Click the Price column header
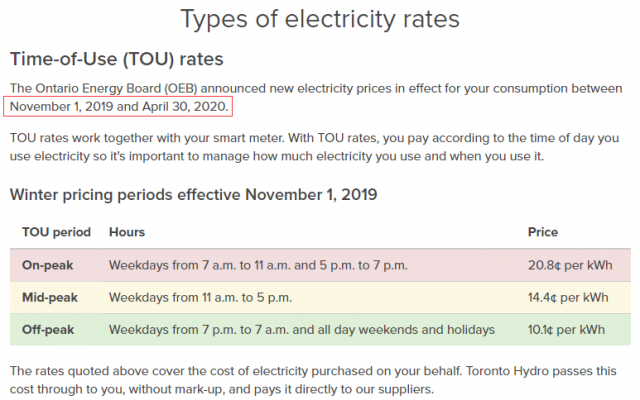The width and height of the screenshot is (640, 400). (542, 232)
